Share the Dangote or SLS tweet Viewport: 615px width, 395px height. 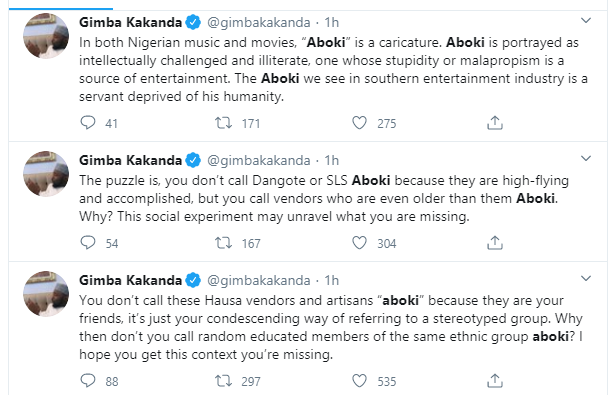coord(495,243)
